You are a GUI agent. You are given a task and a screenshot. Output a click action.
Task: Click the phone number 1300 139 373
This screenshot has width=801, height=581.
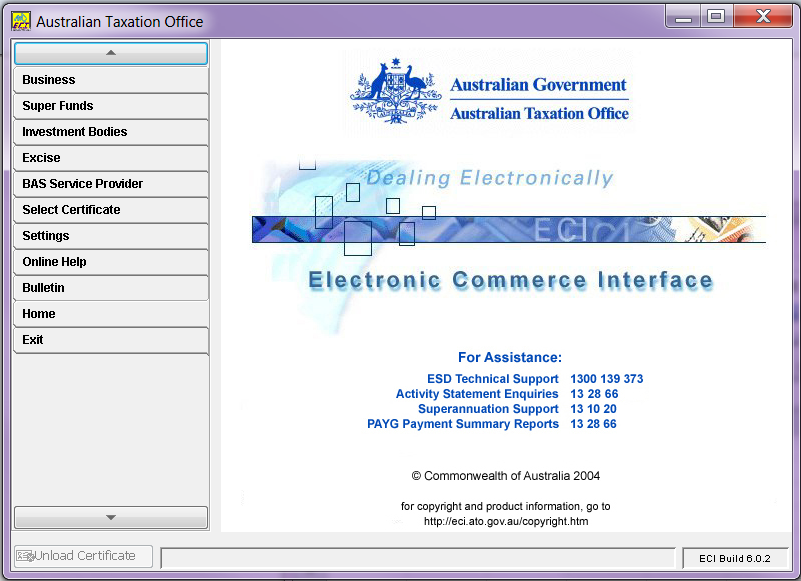pos(607,379)
